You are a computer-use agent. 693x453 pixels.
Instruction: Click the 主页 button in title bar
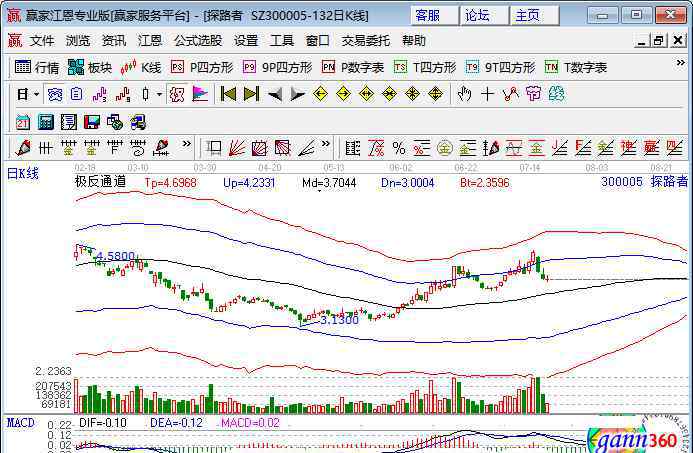click(534, 16)
